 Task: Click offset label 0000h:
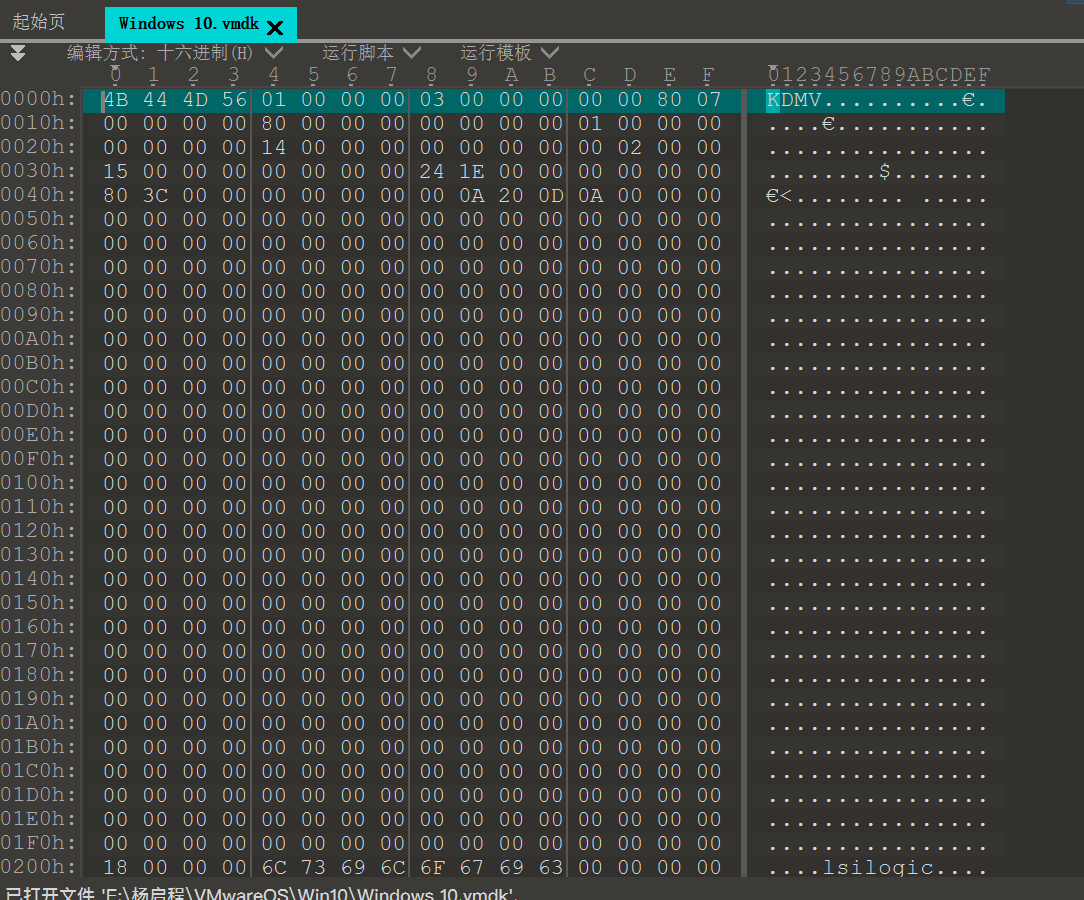pyautogui.click(x=38, y=100)
